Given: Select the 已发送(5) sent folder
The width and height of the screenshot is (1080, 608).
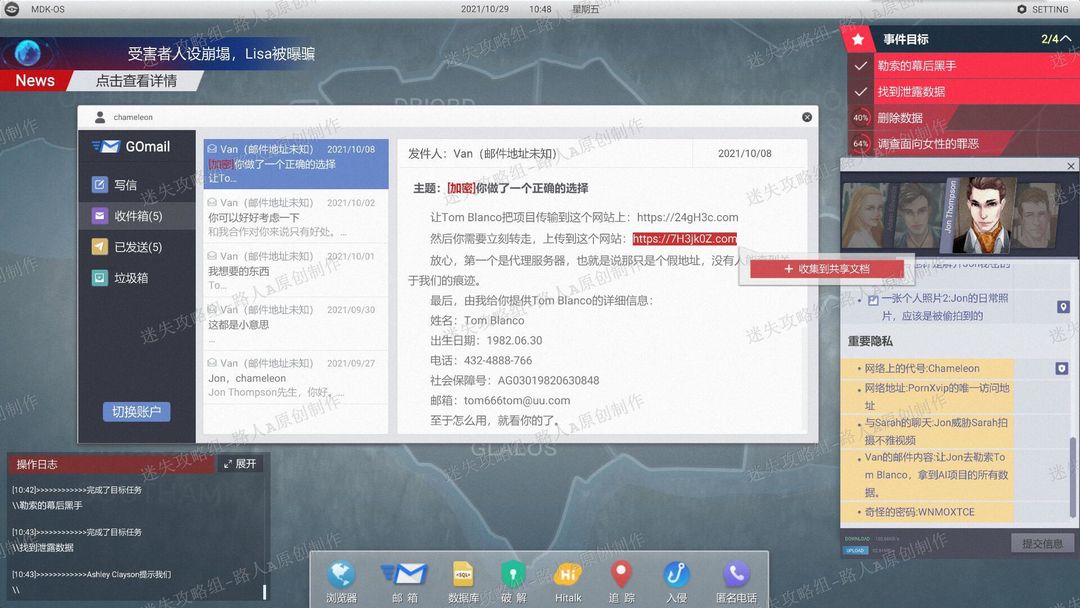Looking at the screenshot, I should tap(136, 247).
